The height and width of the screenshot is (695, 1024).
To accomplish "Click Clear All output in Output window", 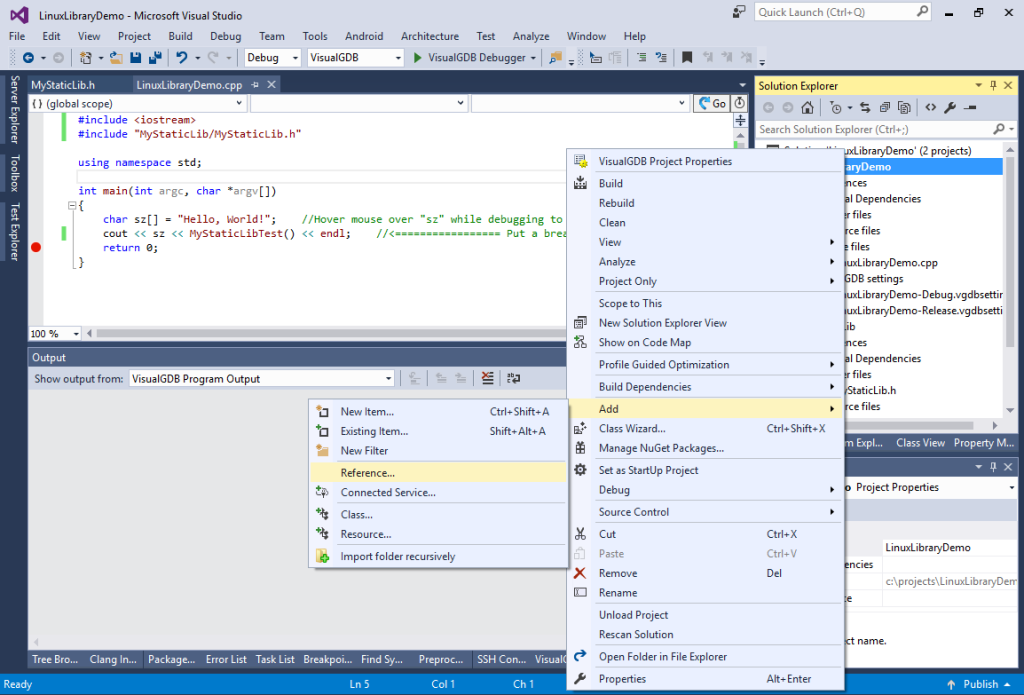I will point(487,378).
